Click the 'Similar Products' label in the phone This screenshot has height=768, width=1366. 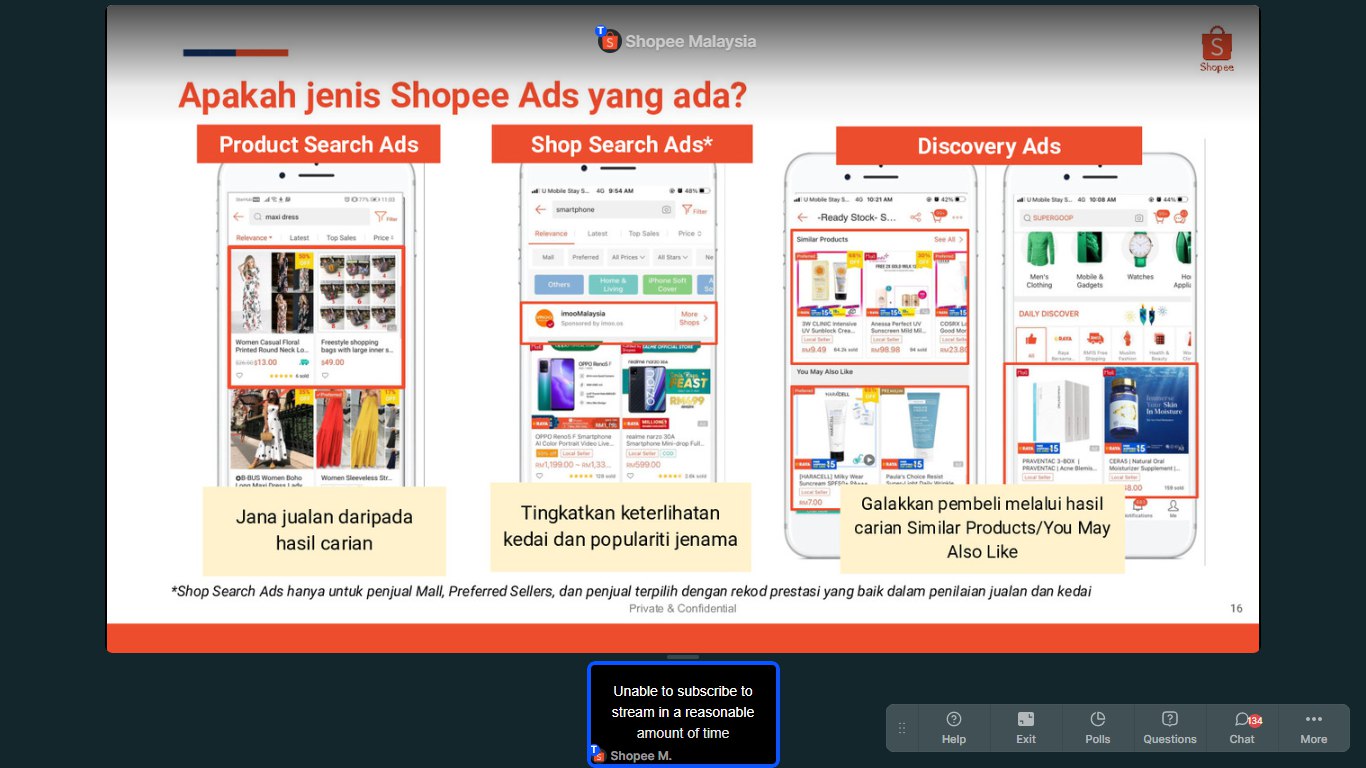(x=822, y=239)
